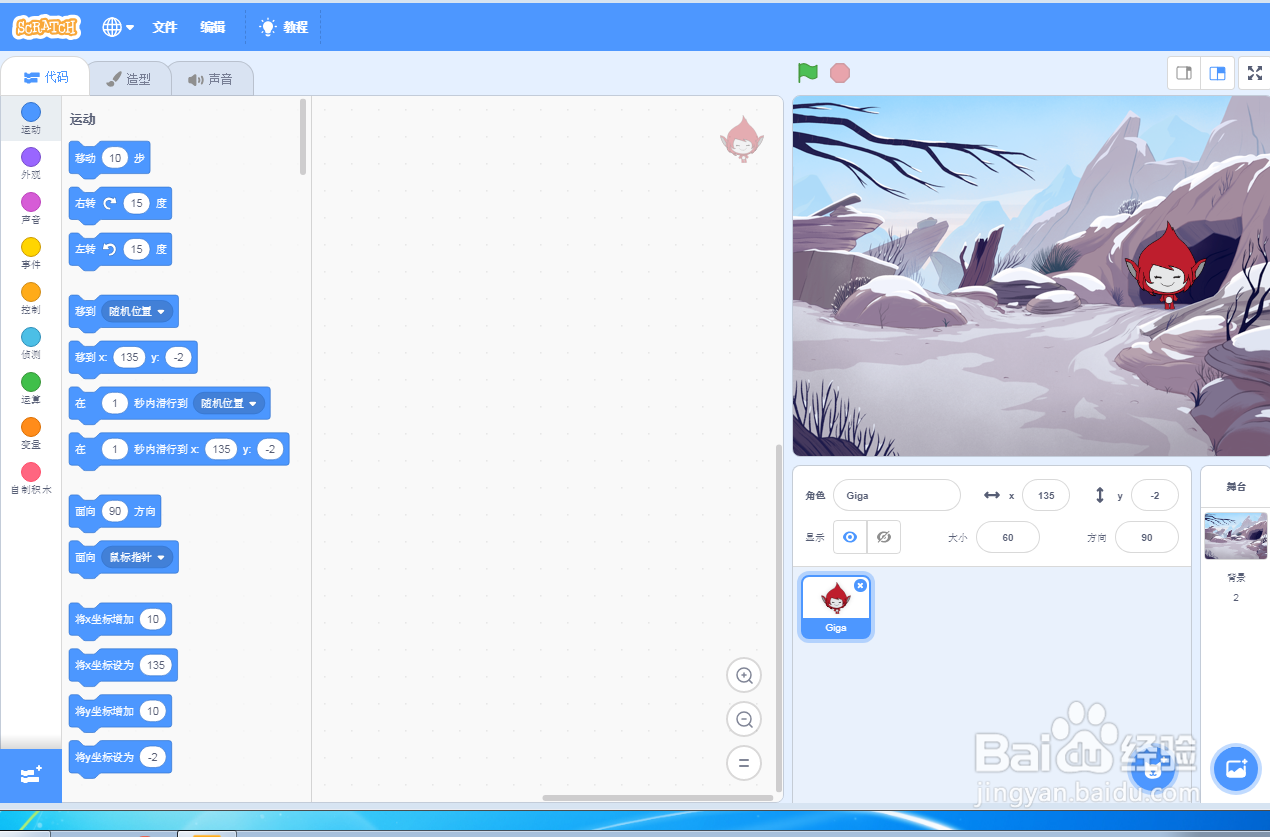The image size is (1270, 837).
Task: Click the green flag to run
Action: (x=808, y=73)
